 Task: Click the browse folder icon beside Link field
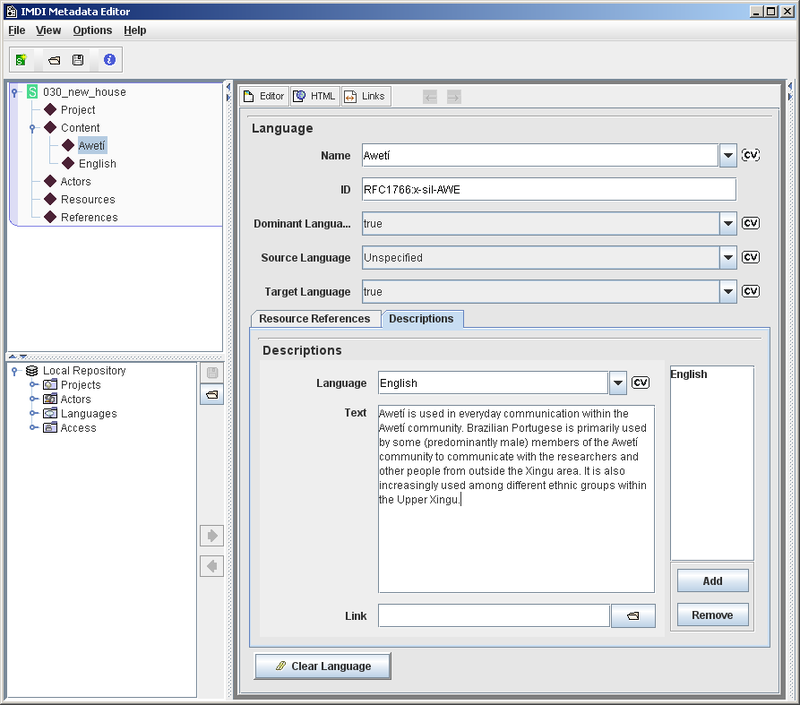[633, 616]
